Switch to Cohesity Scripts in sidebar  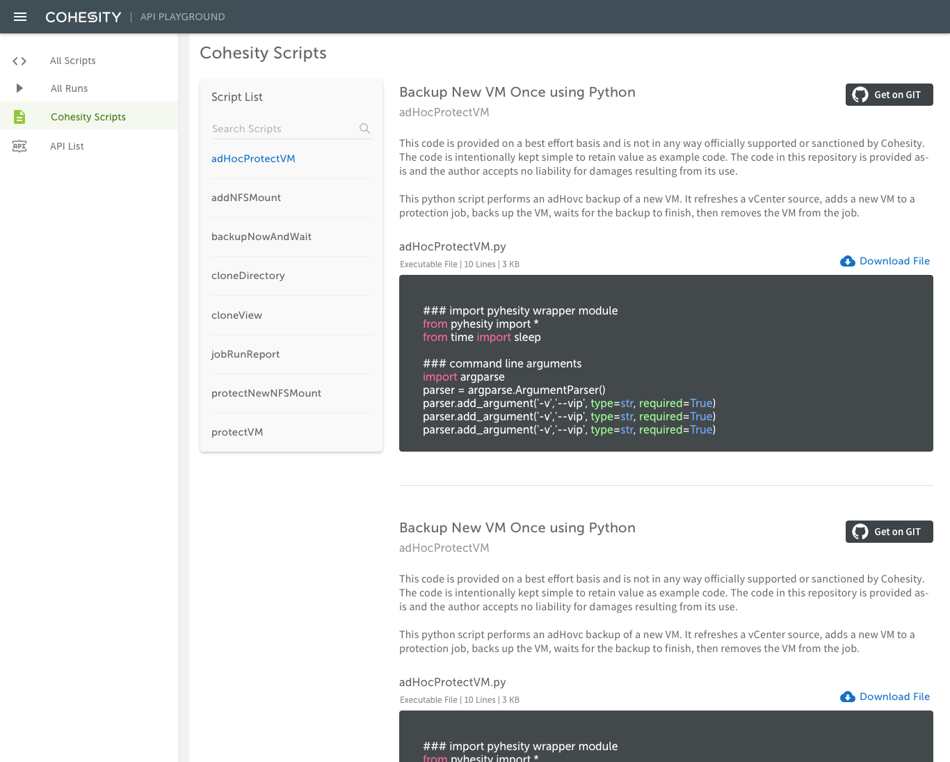90,116
